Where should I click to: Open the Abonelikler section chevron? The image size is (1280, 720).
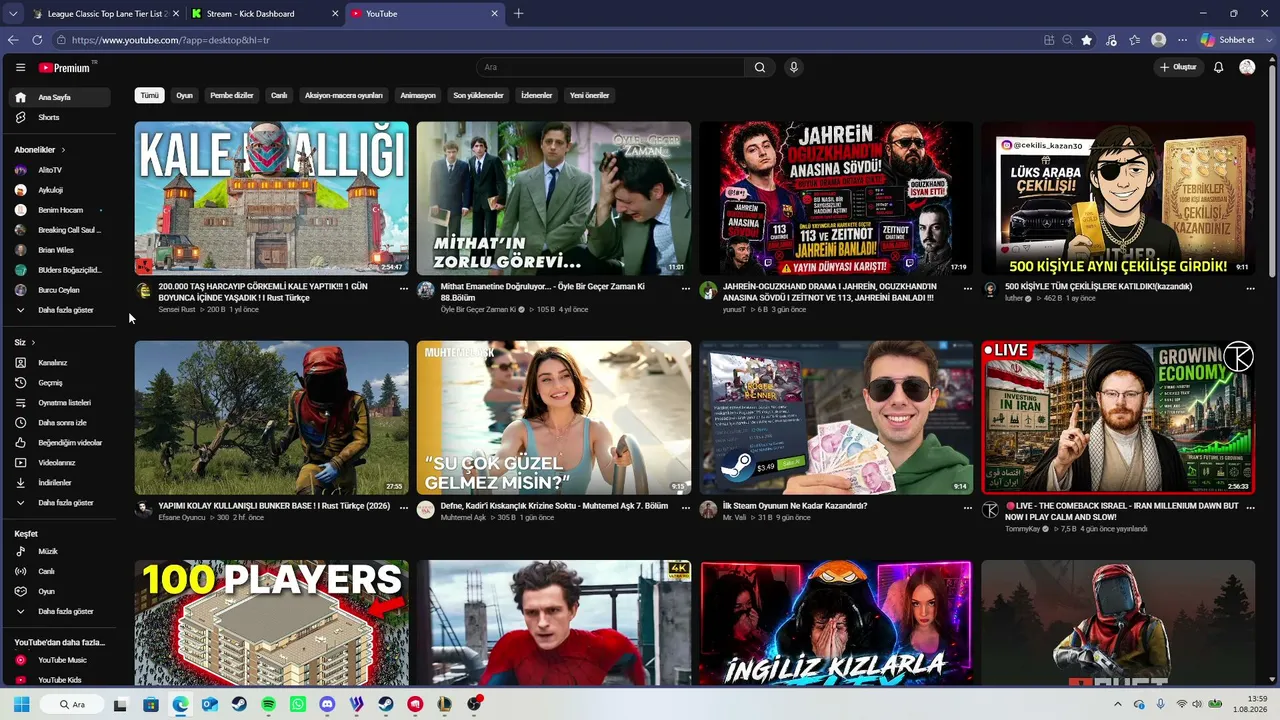click(63, 149)
